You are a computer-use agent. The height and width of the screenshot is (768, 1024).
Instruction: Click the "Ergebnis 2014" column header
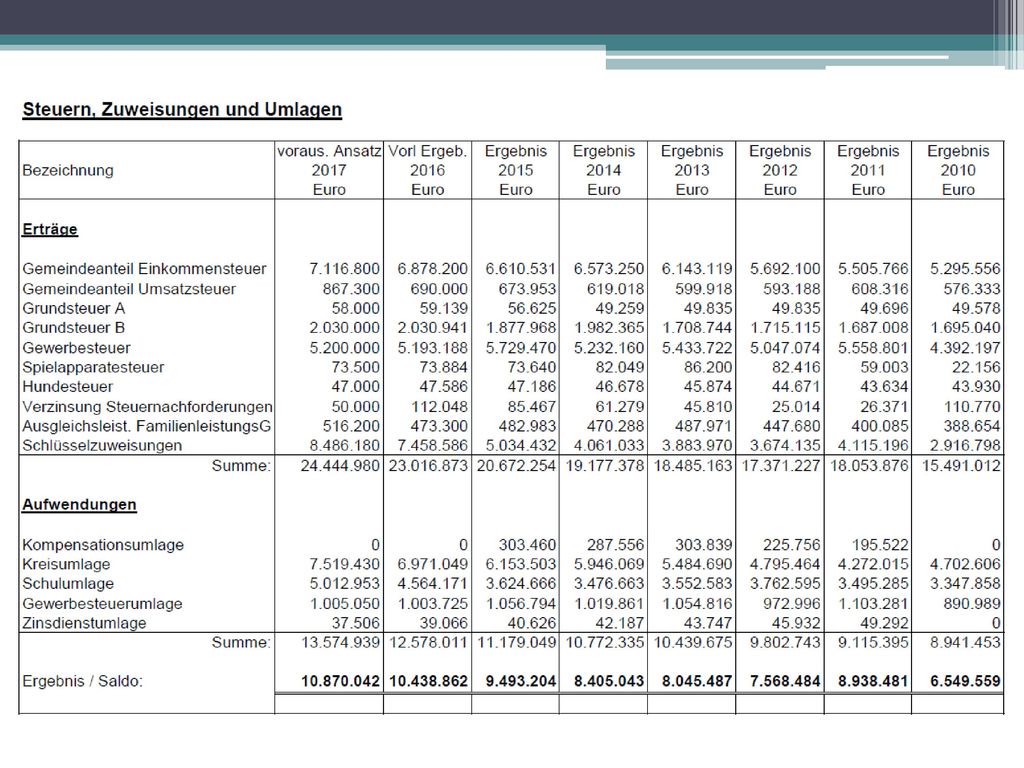tap(603, 170)
